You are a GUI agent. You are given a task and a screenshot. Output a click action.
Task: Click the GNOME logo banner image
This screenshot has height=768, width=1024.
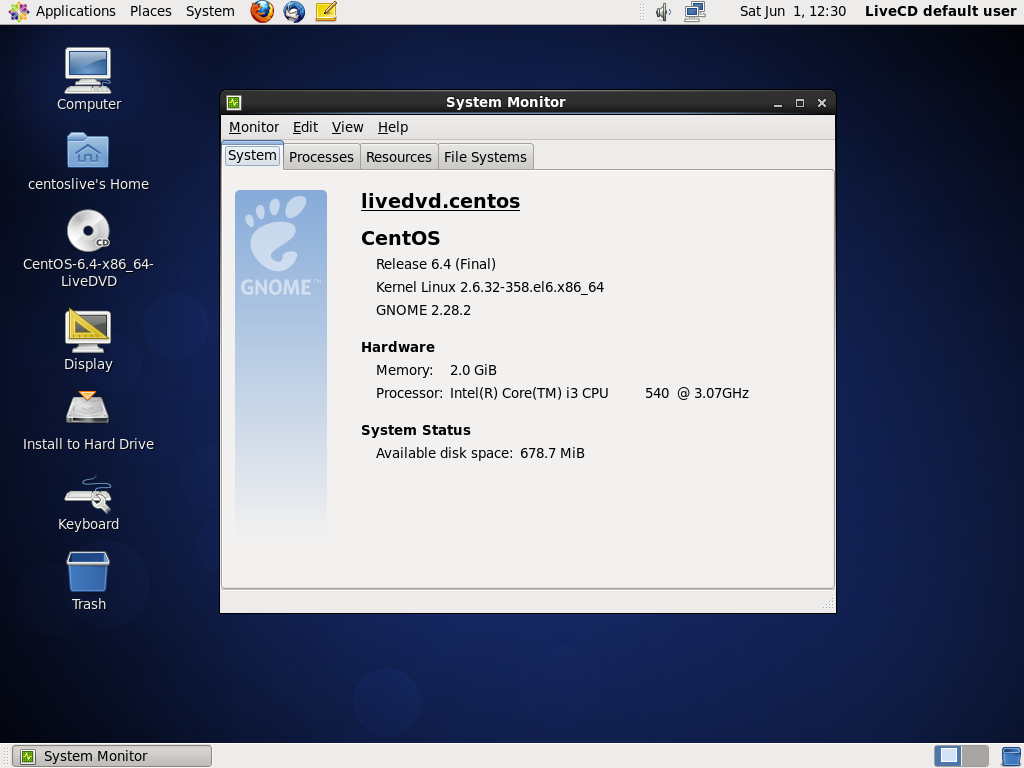tap(281, 363)
